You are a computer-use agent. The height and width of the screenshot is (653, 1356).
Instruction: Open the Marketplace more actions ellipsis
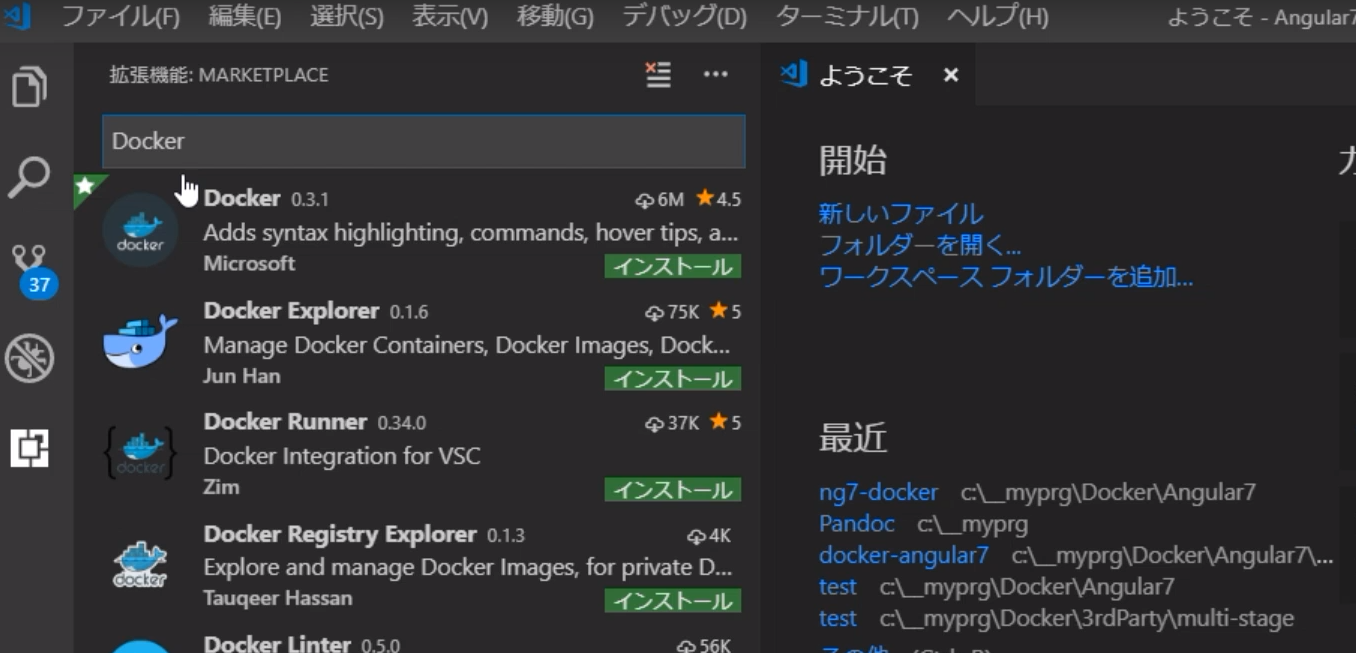point(716,74)
